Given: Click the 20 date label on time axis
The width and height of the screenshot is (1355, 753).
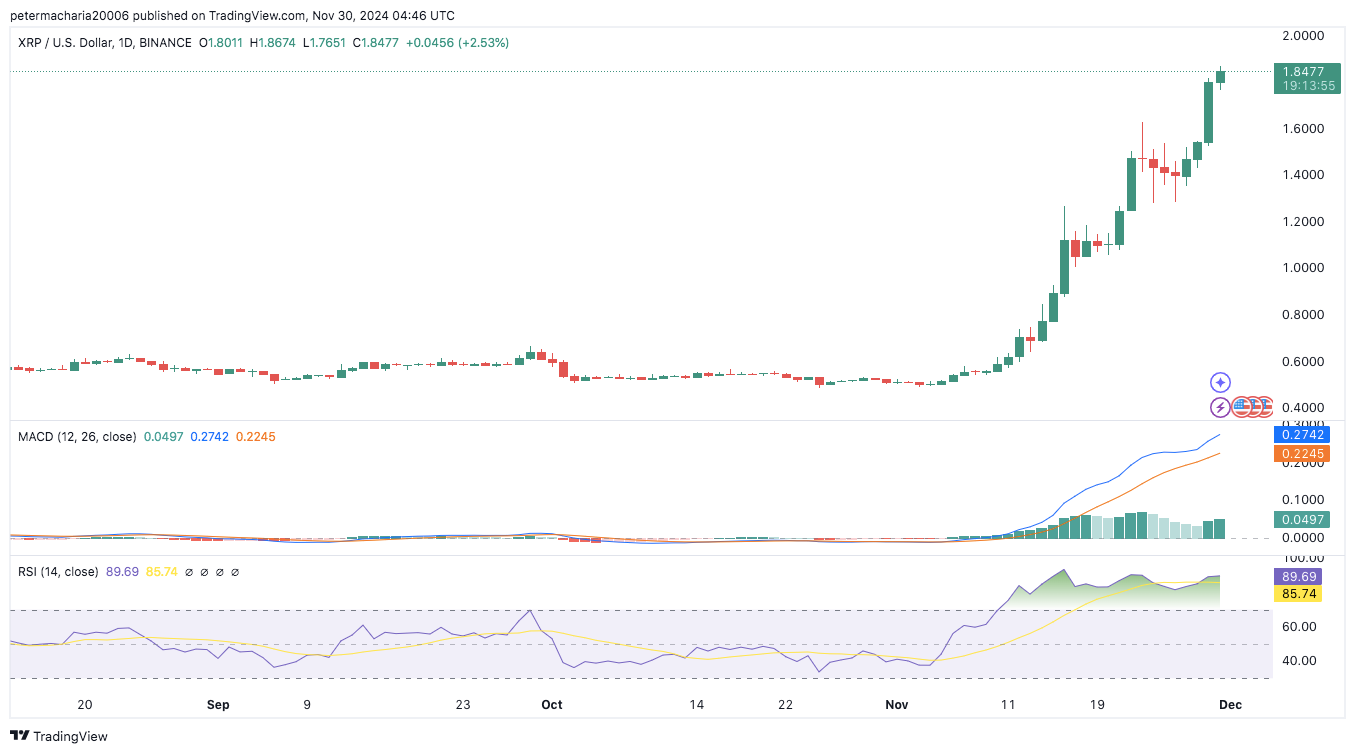Looking at the screenshot, I should click(x=85, y=705).
